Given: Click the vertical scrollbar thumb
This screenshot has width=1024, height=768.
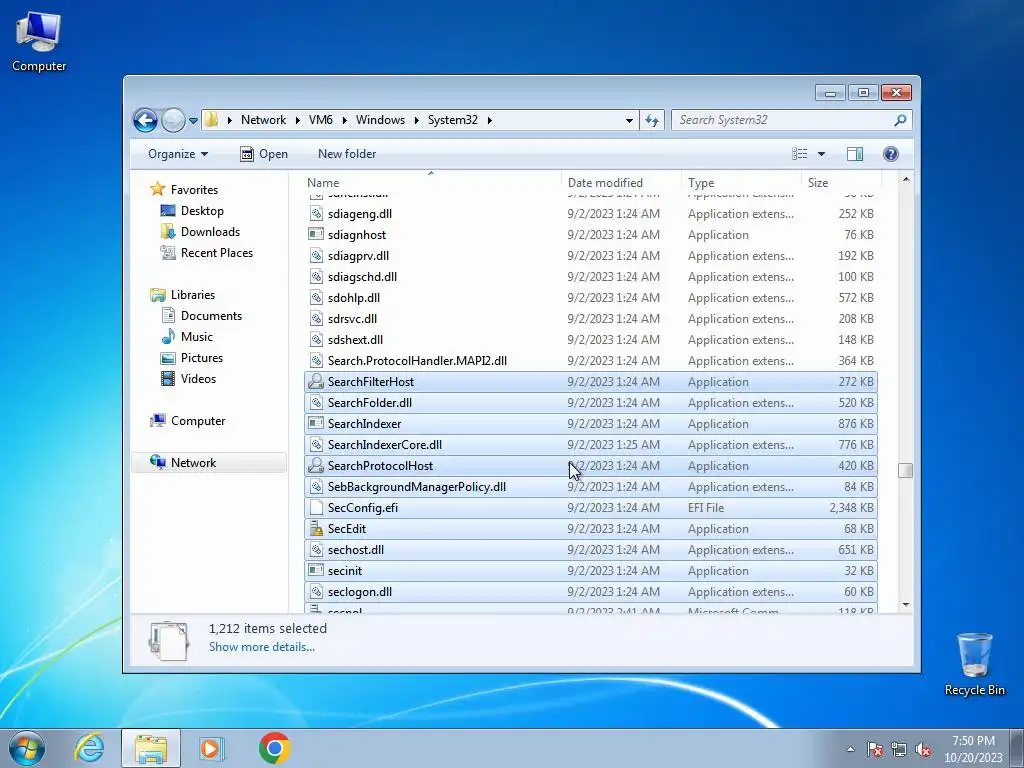Looking at the screenshot, I should click(x=905, y=470).
